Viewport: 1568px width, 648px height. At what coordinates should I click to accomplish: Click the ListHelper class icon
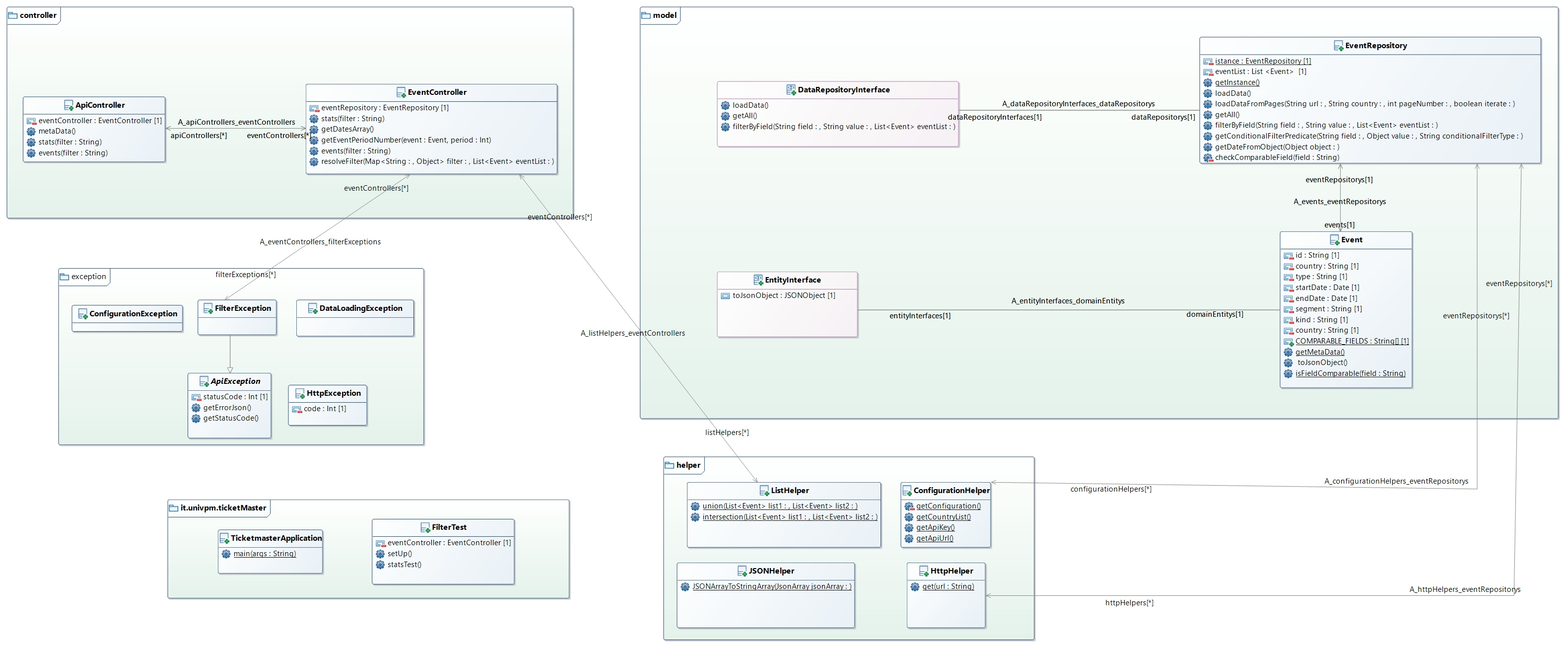[764, 491]
